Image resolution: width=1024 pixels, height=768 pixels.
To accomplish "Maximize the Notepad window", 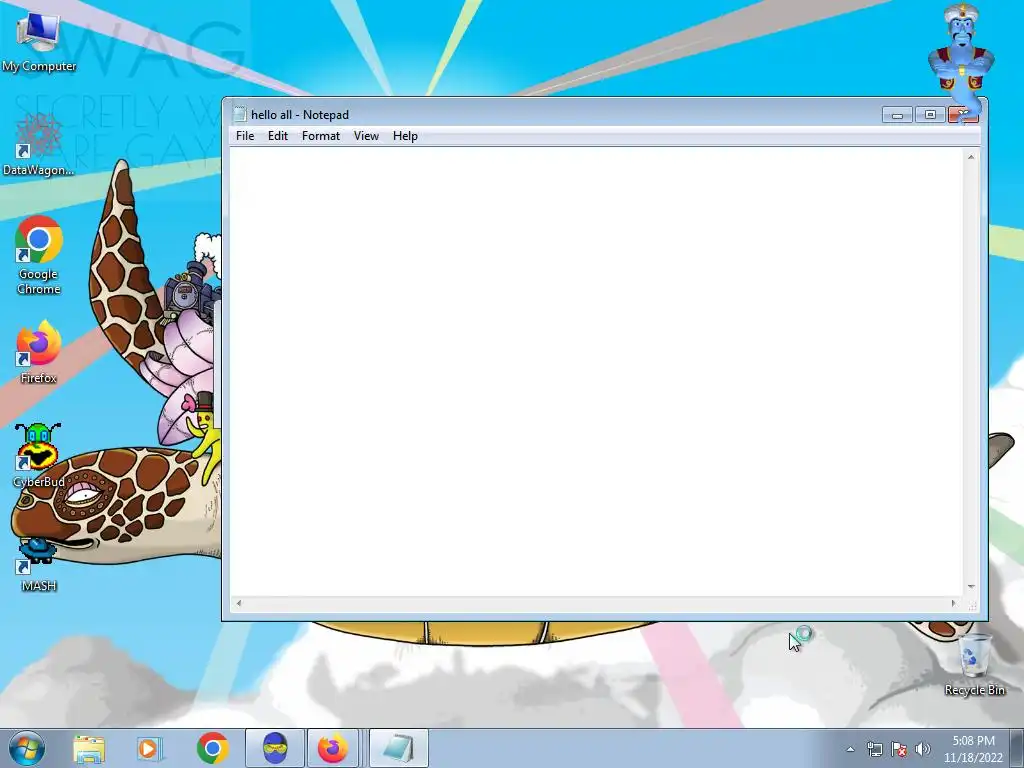I will tap(930, 115).
